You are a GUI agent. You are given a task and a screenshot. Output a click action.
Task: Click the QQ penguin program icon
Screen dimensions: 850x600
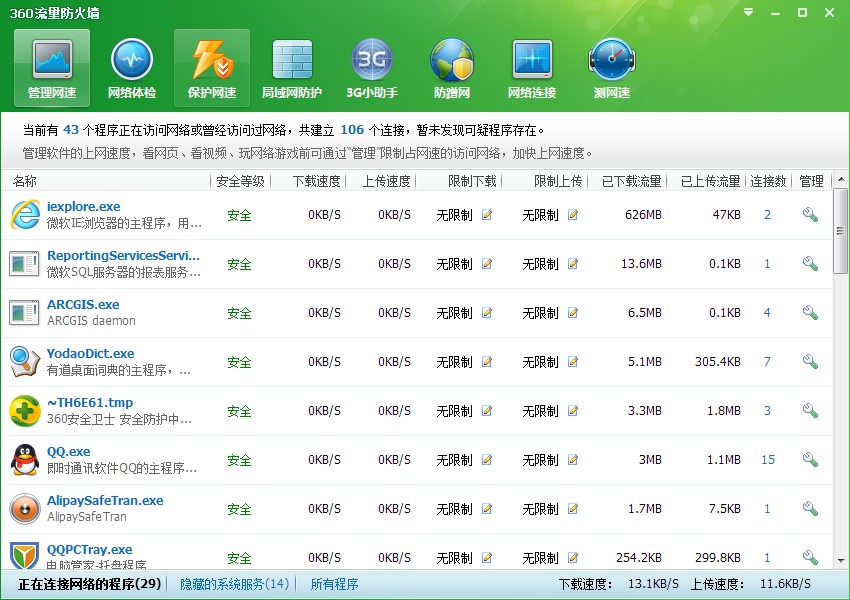(x=25, y=460)
